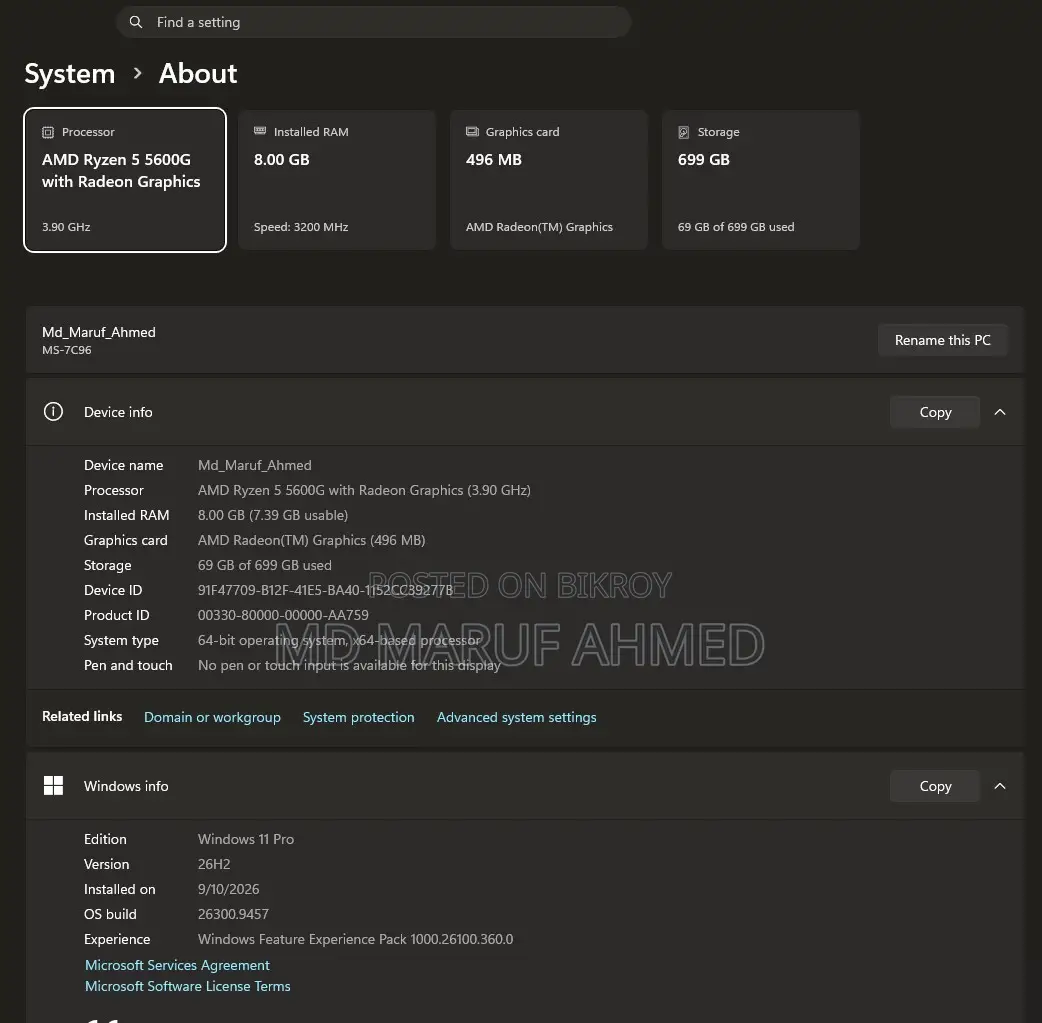Image resolution: width=1042 pixels, height=1023 pixels.
Task: Rename this PC
Action: (942, 340)
